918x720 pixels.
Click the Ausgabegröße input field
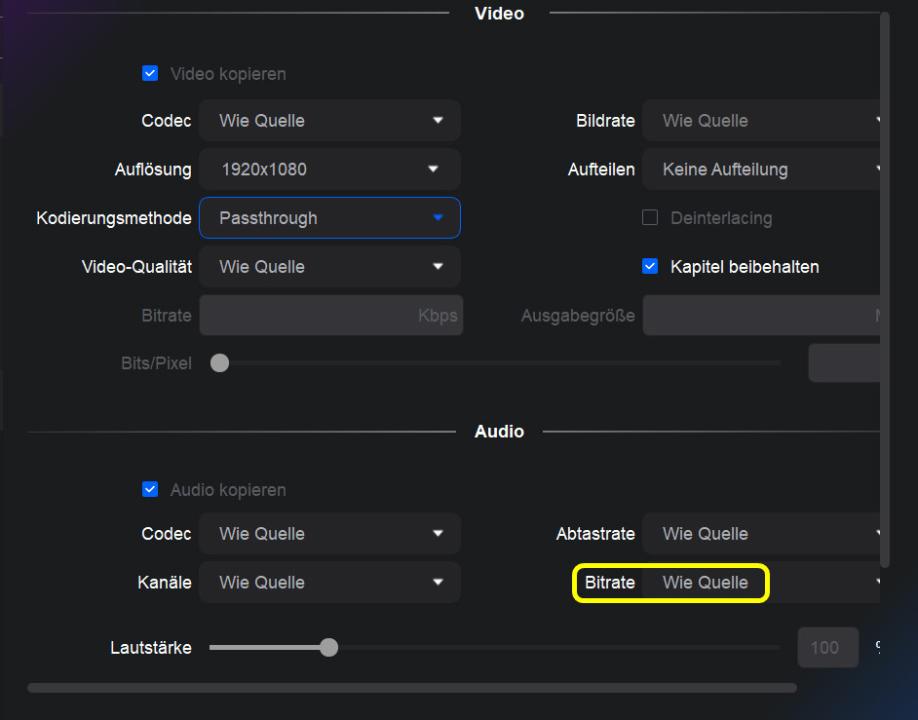pos(762,316)
